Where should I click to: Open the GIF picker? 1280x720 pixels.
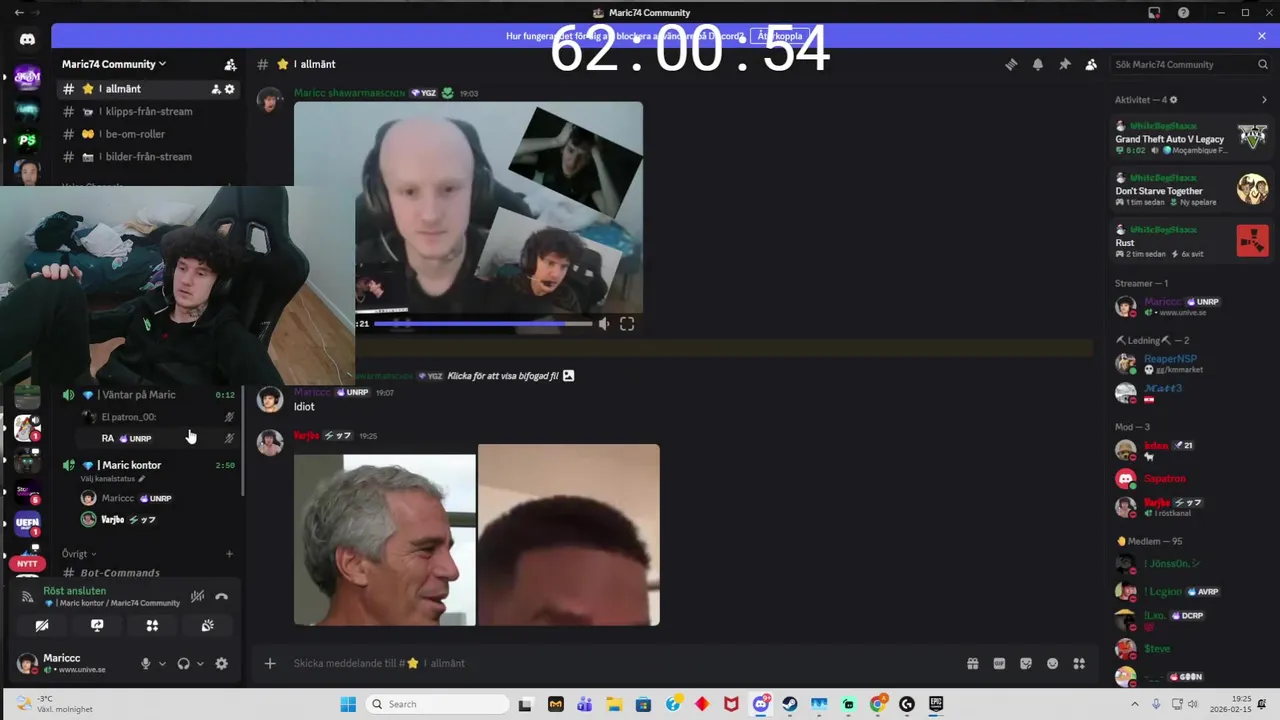[999, 663]
